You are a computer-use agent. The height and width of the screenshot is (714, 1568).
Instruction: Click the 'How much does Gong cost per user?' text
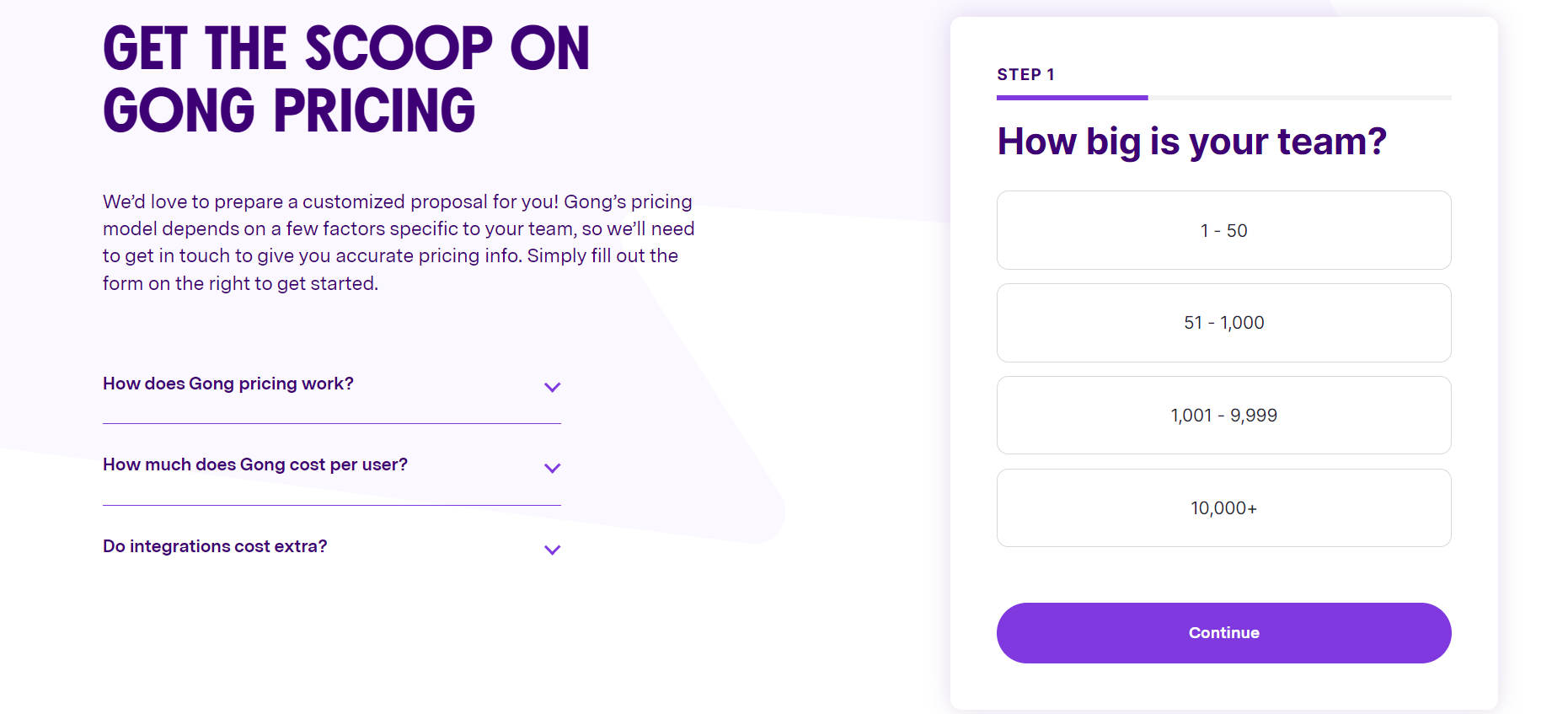(254, 464)
